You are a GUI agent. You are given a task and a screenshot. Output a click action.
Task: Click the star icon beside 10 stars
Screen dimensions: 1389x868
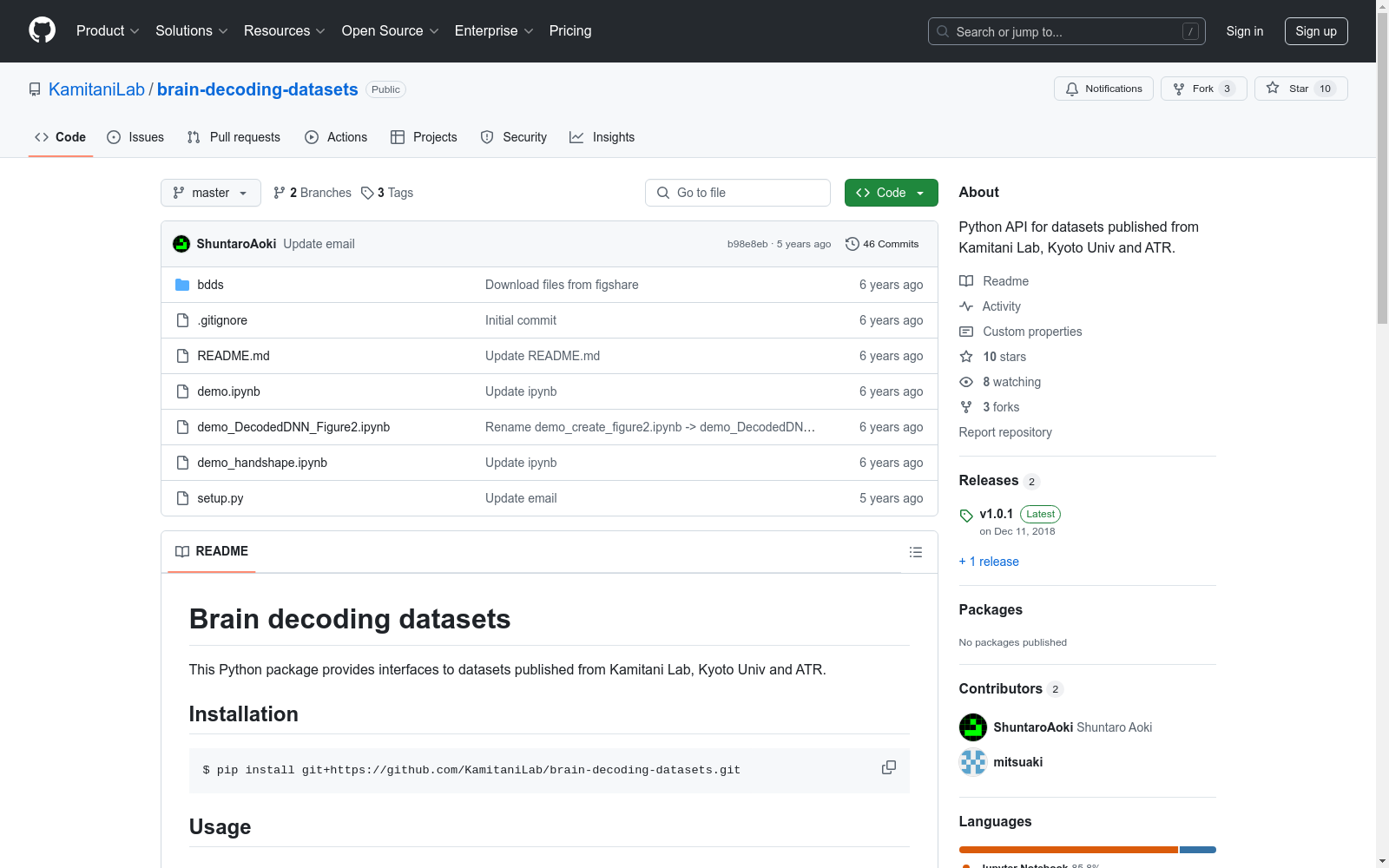[x=966, y=357]
